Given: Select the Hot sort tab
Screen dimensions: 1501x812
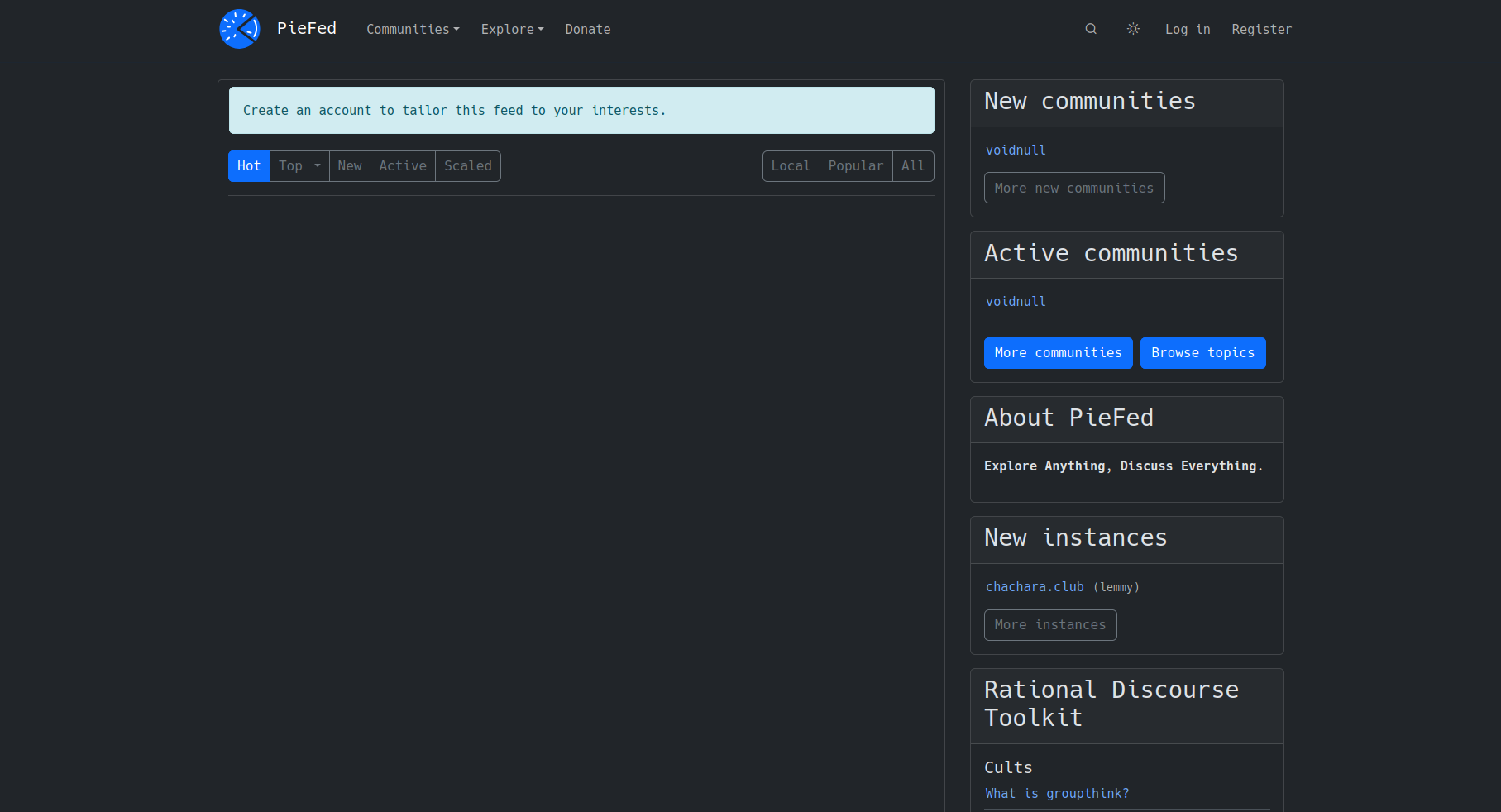Looking at the screenshot, I should [x=249, y=166].
